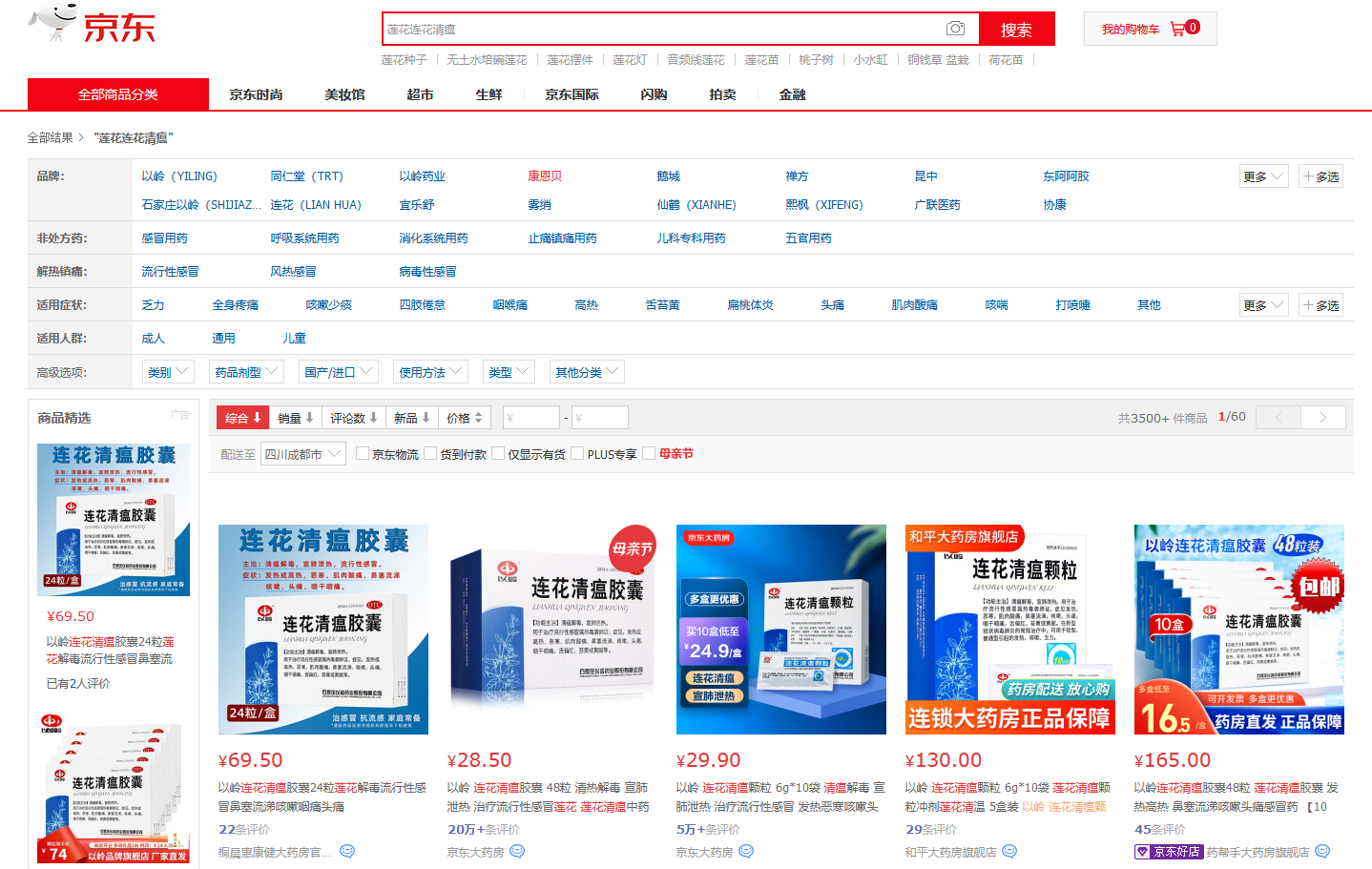Click the red 搜索 button
Screen dimensions: 1372x869
[x=1016, y=29]
